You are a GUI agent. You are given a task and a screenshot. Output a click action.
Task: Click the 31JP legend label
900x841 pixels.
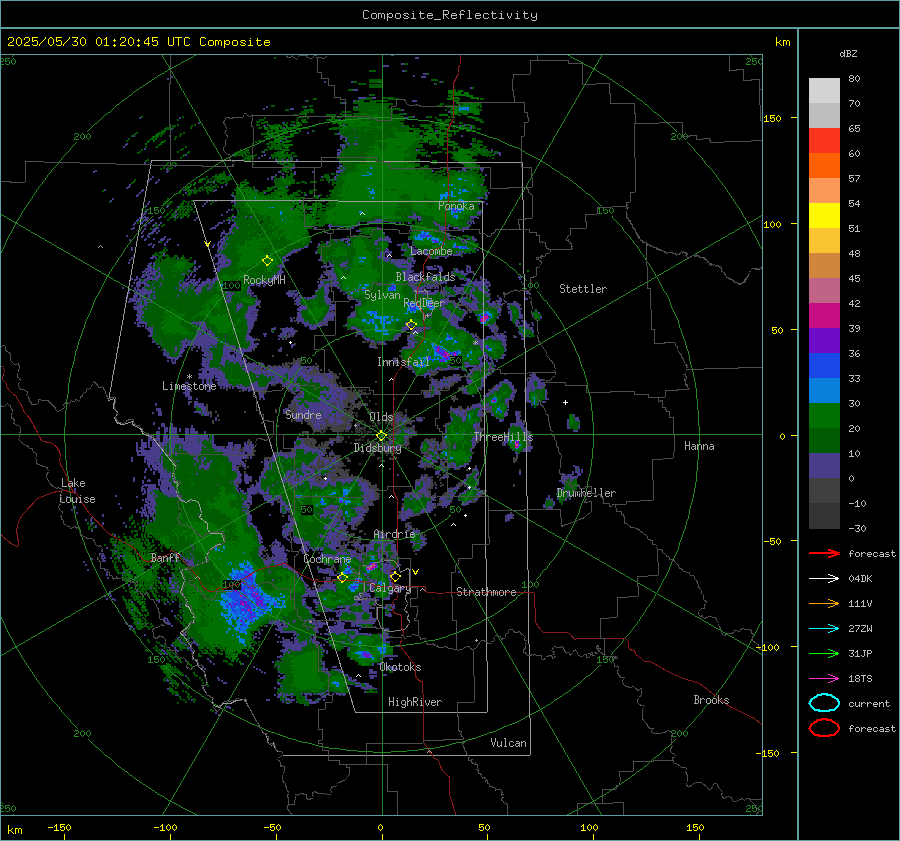(x=860, y=653)
